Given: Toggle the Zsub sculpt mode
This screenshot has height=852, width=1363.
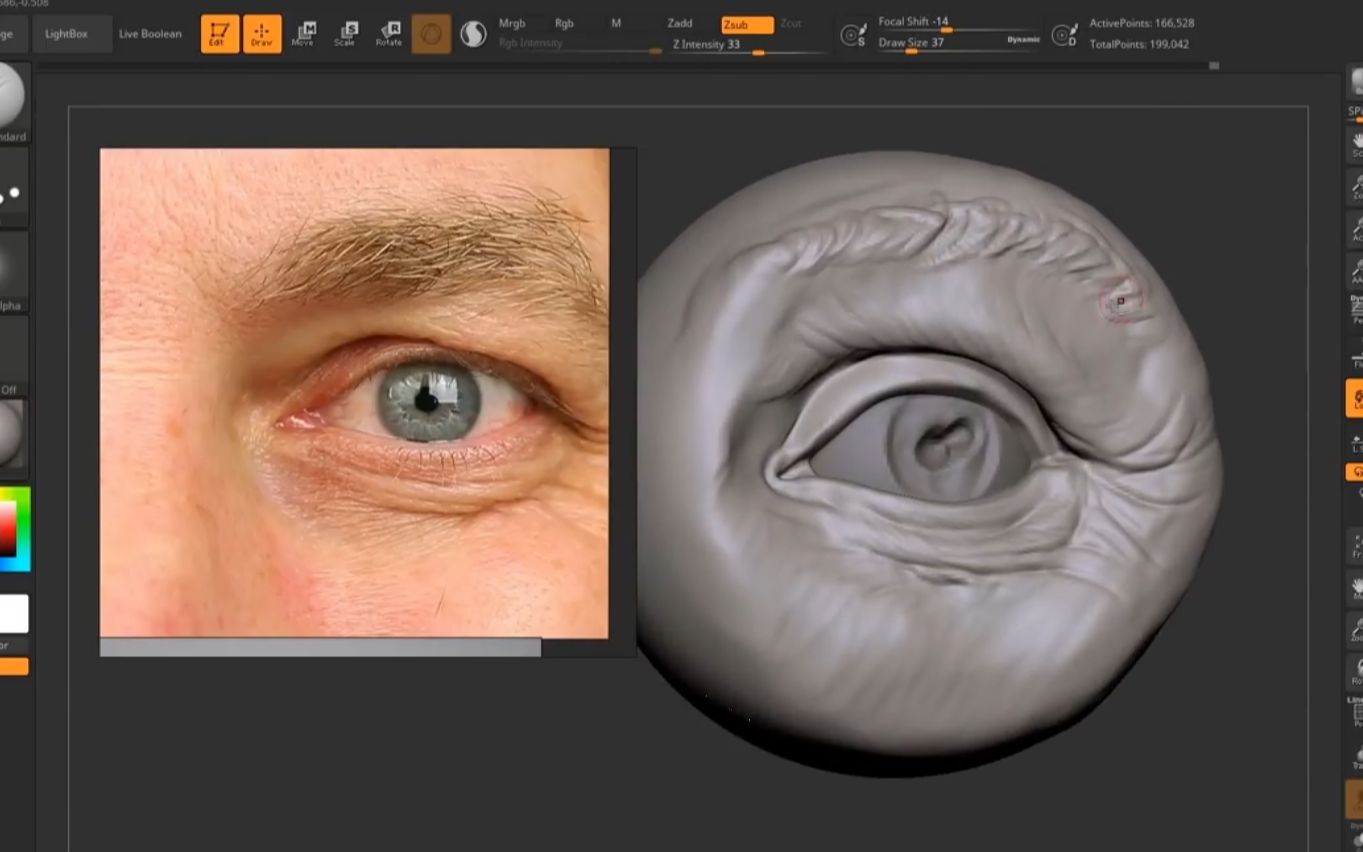Looking at the screenshot, I should pos(747,25).
